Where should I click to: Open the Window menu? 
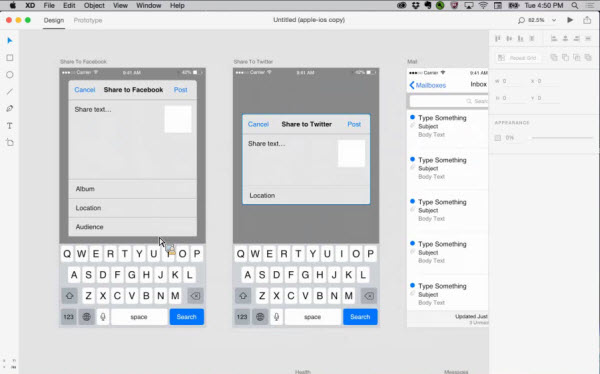pos(148,5)
